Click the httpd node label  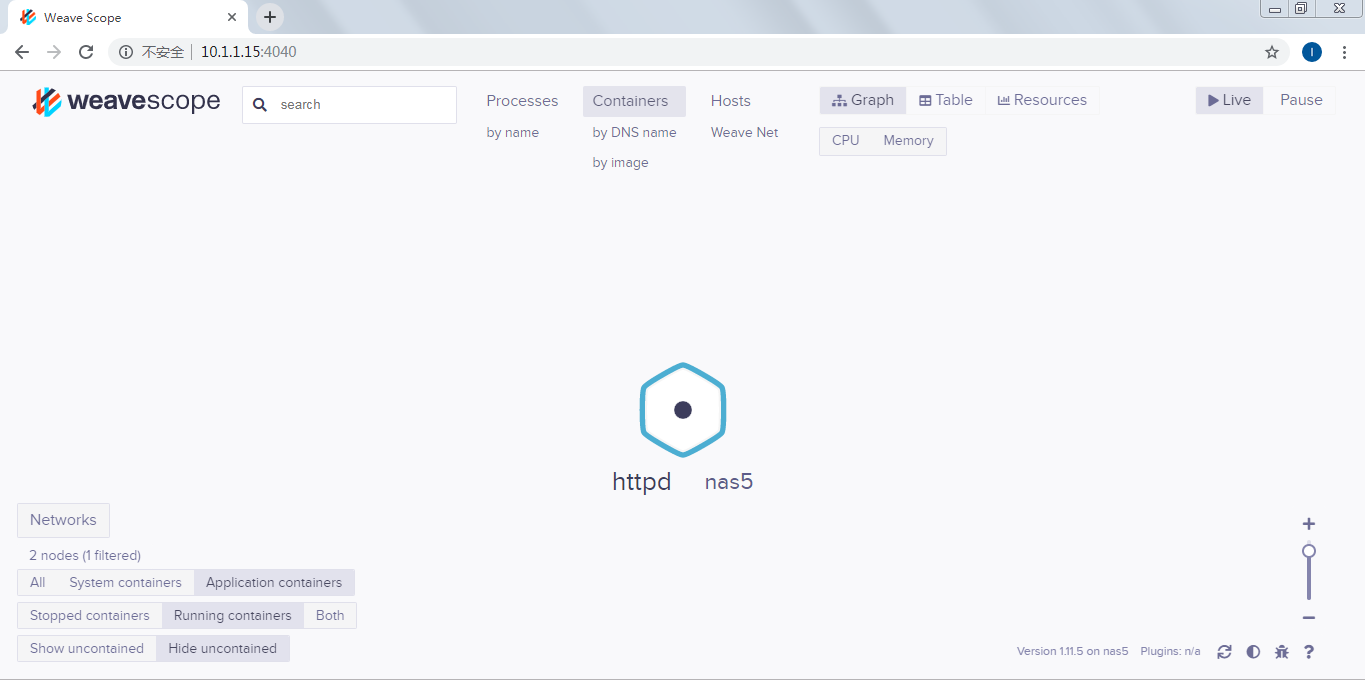click(642, 482)
